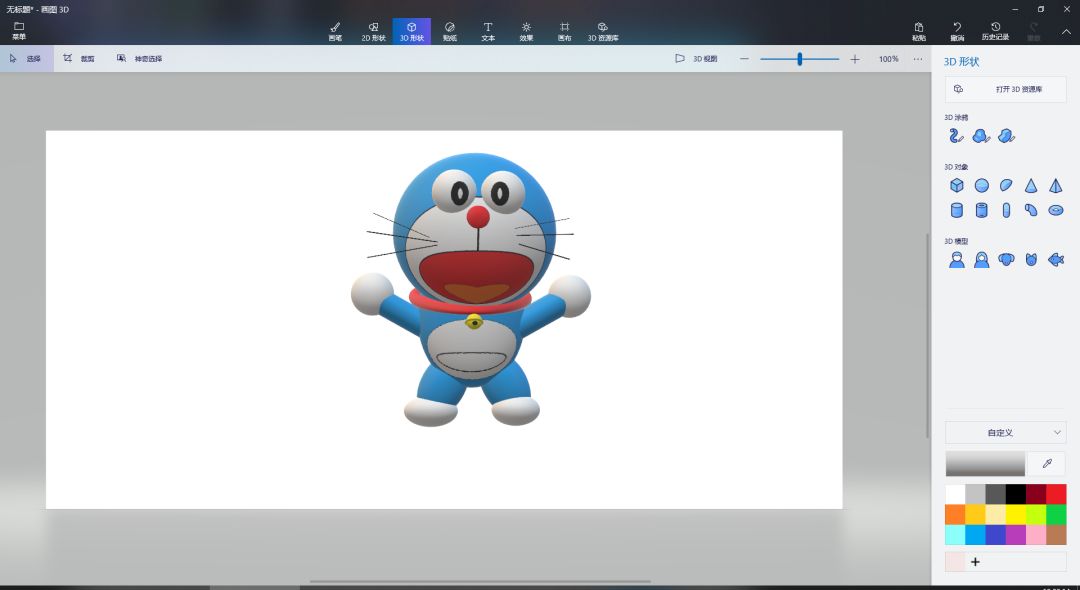The image size is (1080, 590).
Task: Insert a 3D torus doughnut object
Action: [x=1056, y=210]
